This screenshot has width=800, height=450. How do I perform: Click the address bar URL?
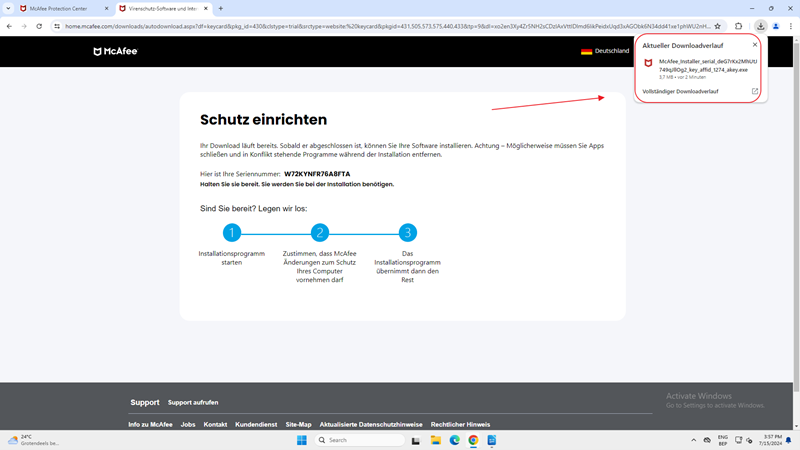pyautogui.click(x=388, y=27)
